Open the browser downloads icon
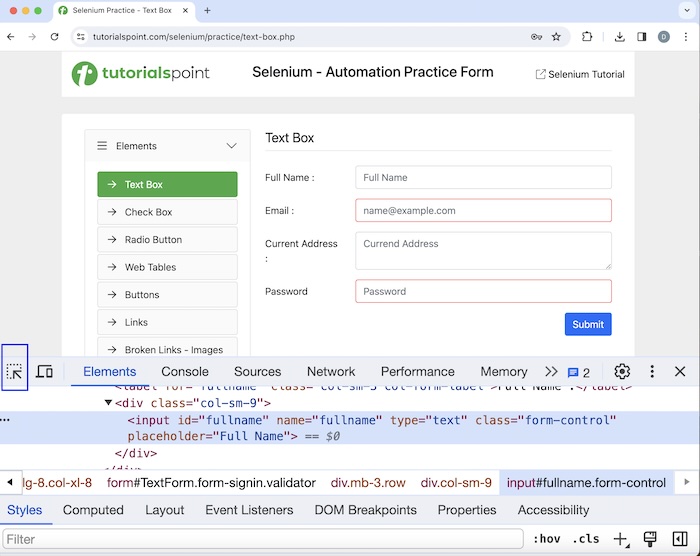 tap(620, 37)
